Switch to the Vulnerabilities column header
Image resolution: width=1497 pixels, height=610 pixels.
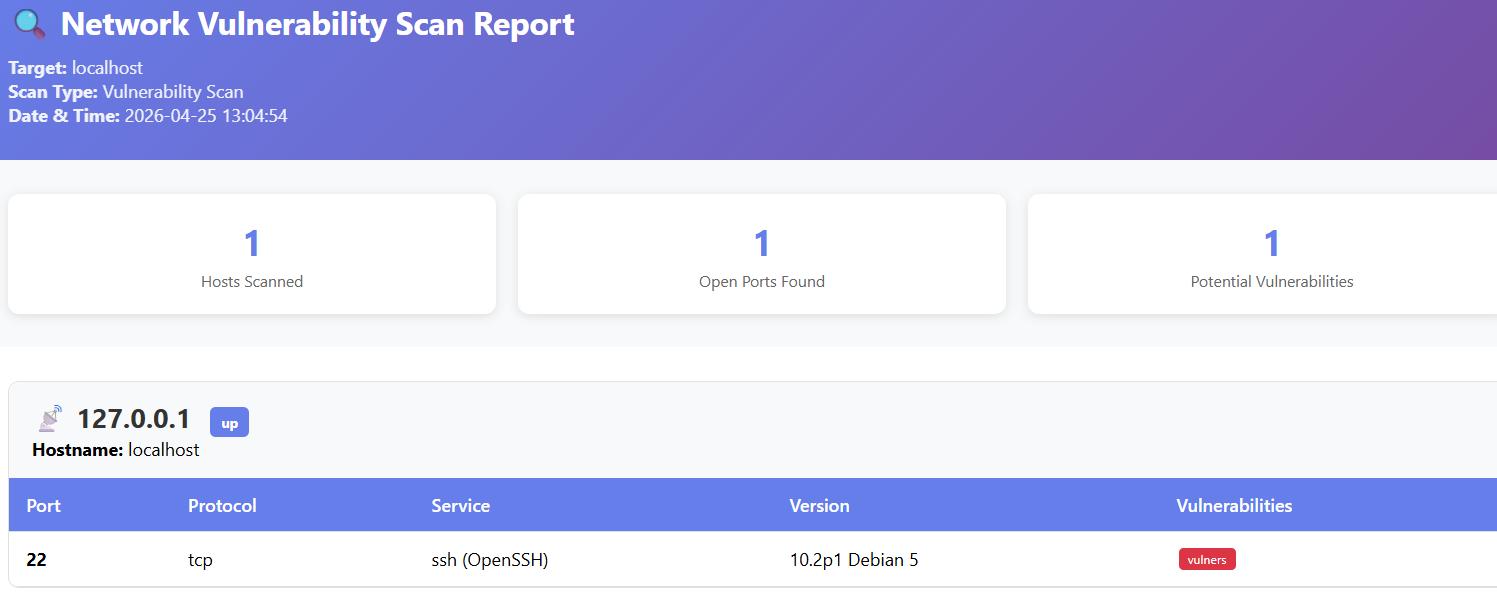(x=1233, y=505)
